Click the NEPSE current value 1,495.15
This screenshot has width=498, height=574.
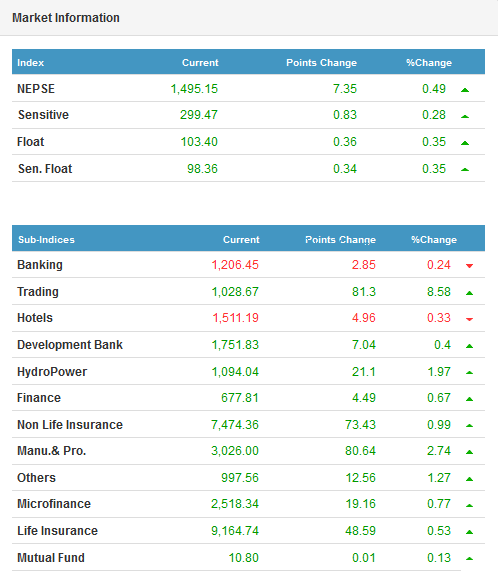194,89
